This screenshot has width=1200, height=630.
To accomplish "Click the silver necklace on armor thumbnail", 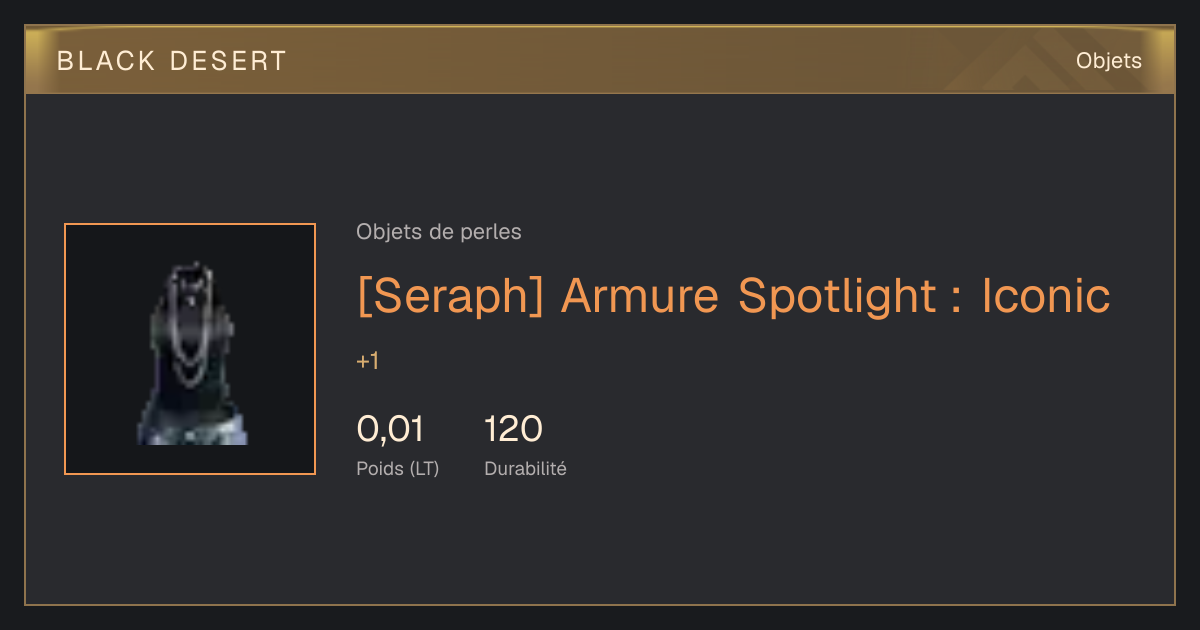I will pyautogui.click(x=191, y=325).
